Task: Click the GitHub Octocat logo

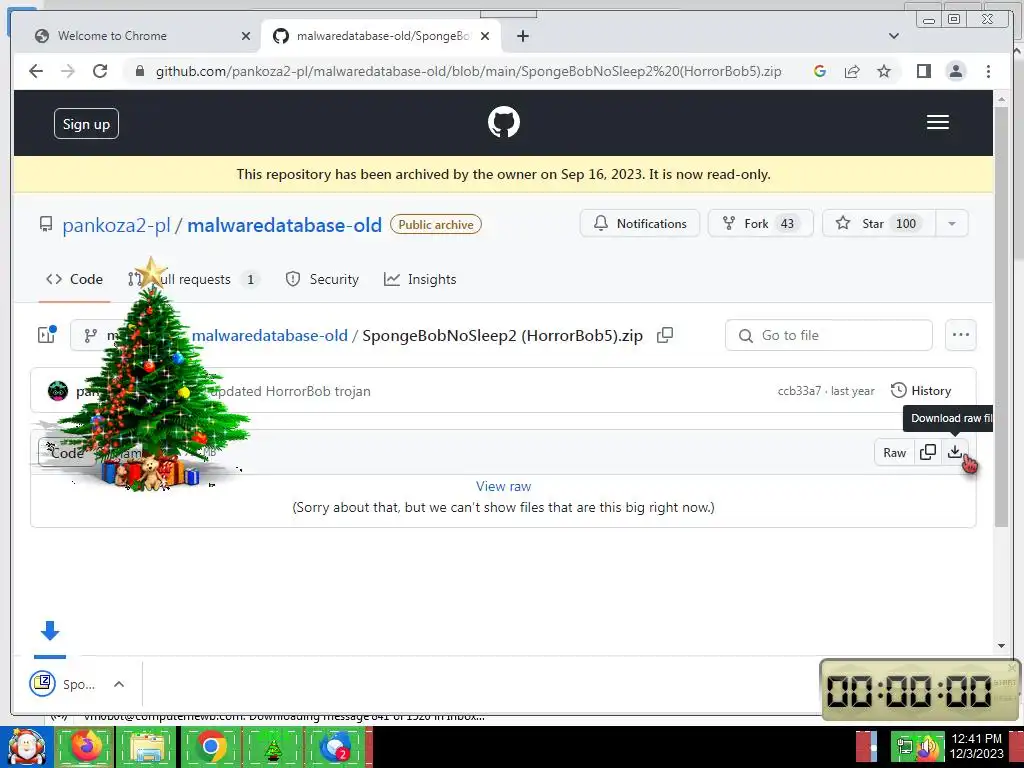Action: tap(504, 122)
